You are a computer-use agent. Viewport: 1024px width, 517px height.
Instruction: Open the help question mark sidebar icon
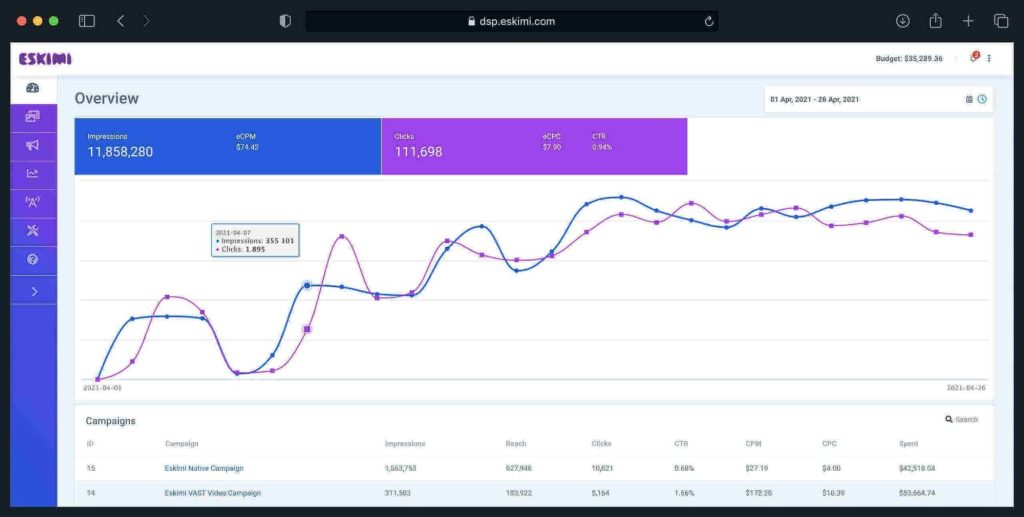point(32,259)
